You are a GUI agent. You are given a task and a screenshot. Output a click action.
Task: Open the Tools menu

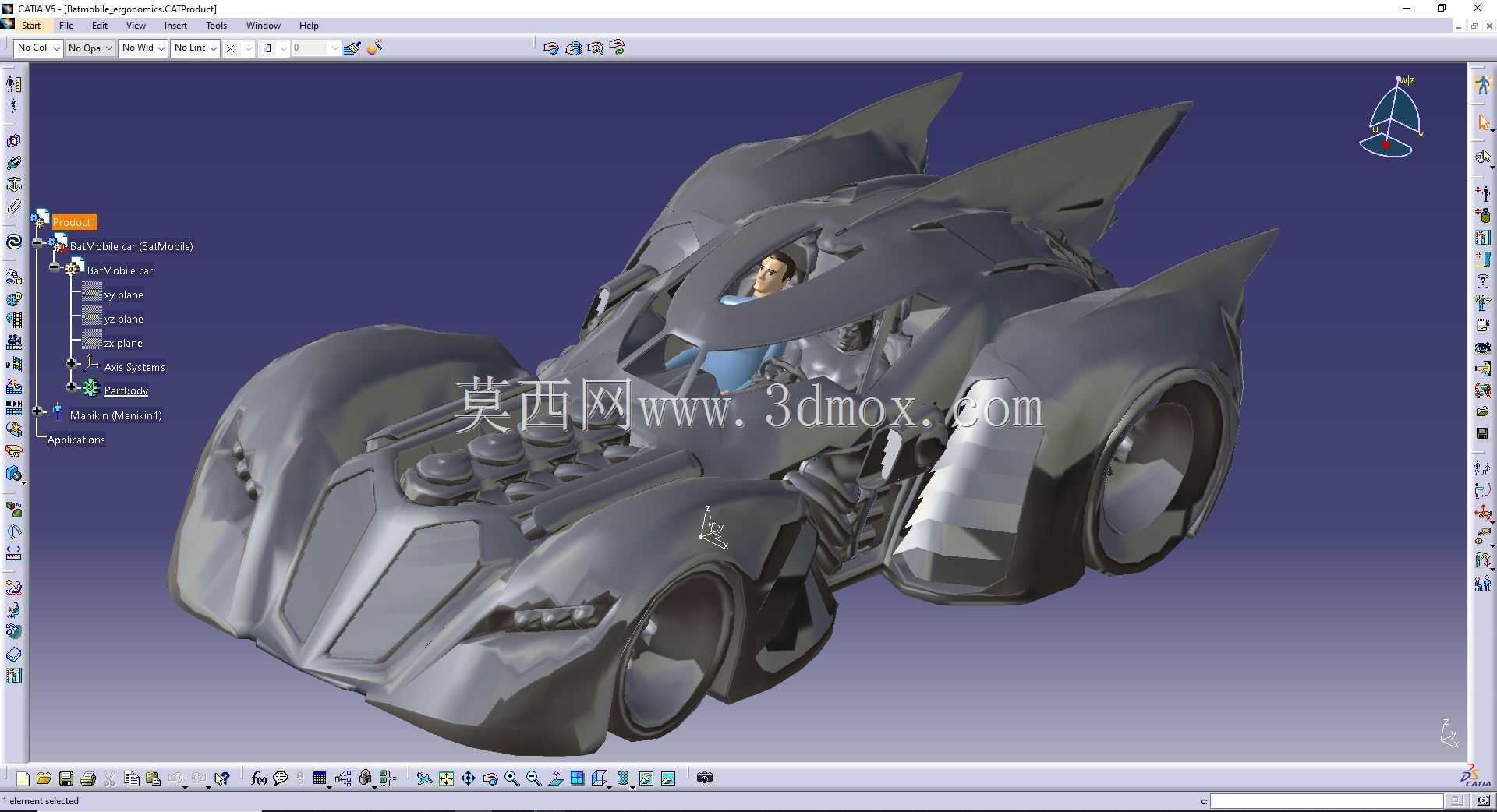point(216,26)
